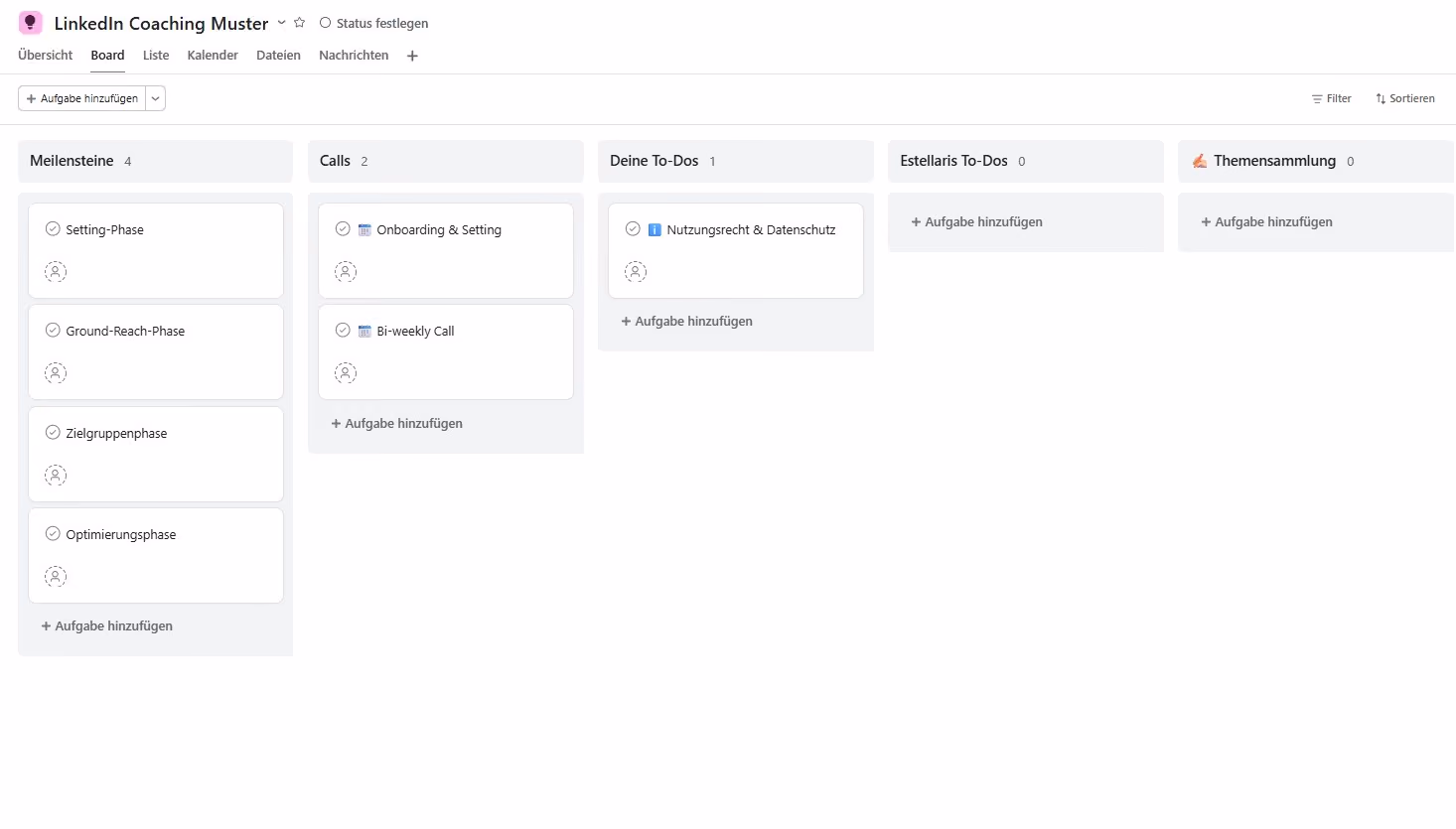
Task: Assign someone to Zielgruppenphase
Action: [56, 476]
